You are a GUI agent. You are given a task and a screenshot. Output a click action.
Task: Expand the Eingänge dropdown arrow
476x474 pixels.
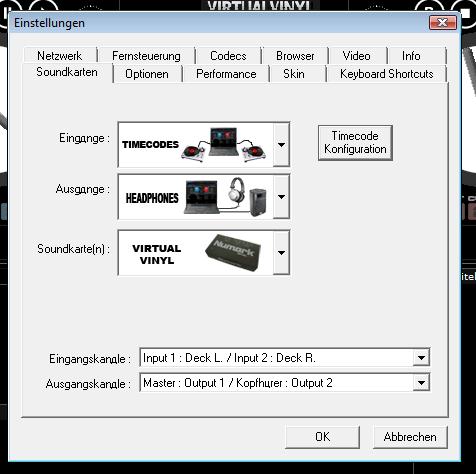coord(281,145)
